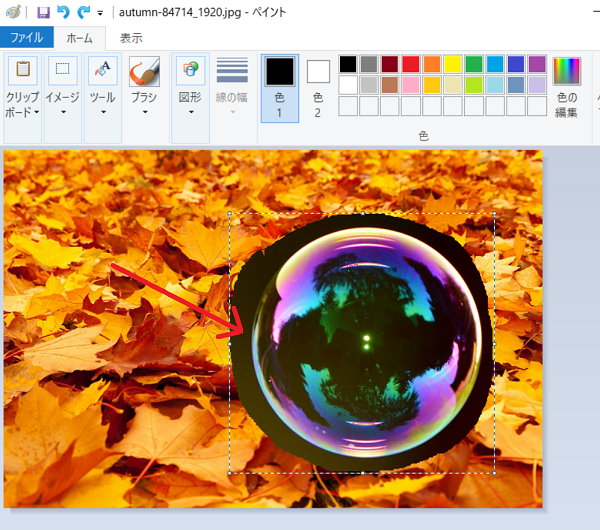Expand the イメージ group dropdown arrow
The width and height of the screenshot is (600, 530).
[64, 112]
